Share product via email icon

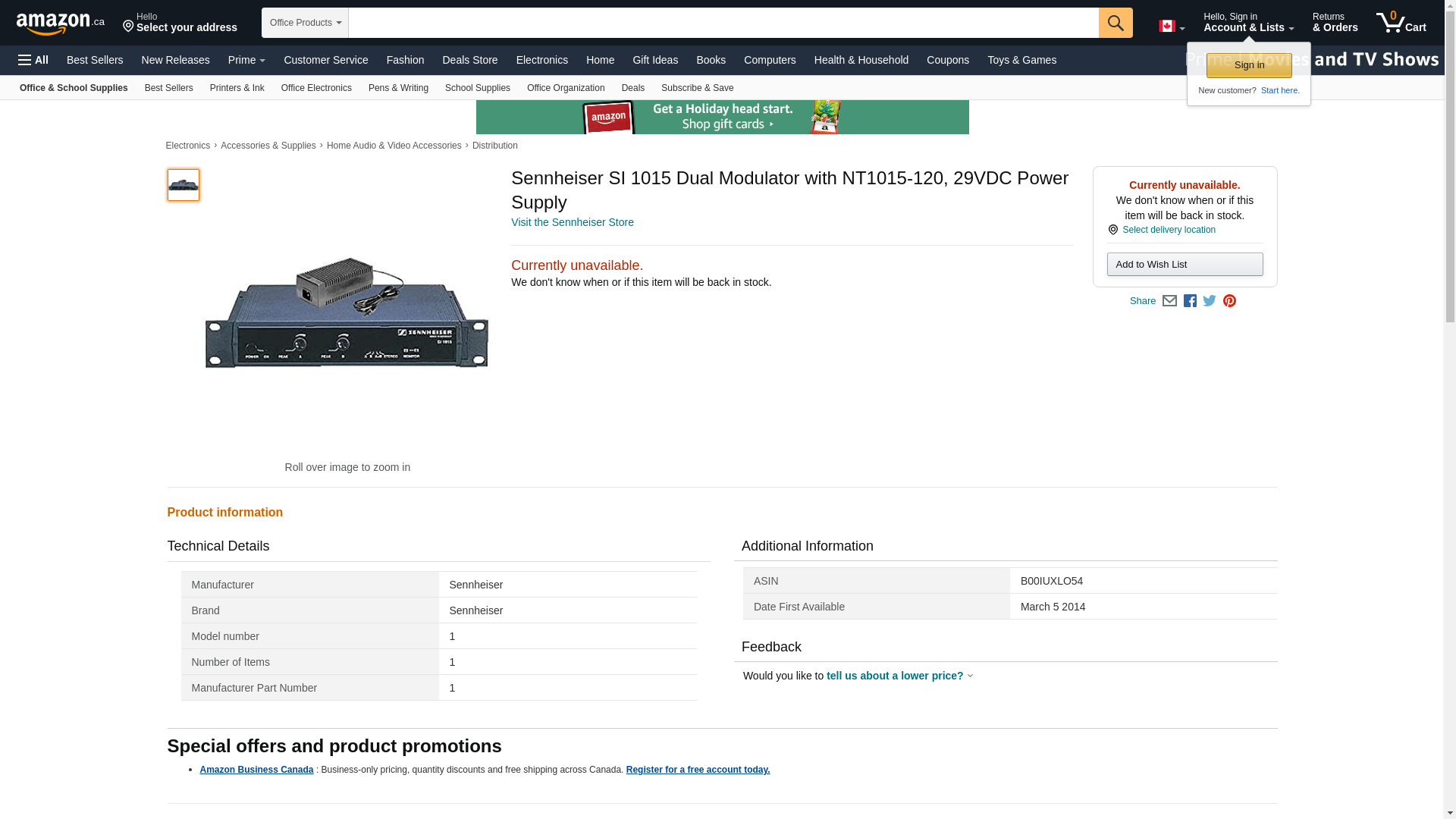point(1169,301)
